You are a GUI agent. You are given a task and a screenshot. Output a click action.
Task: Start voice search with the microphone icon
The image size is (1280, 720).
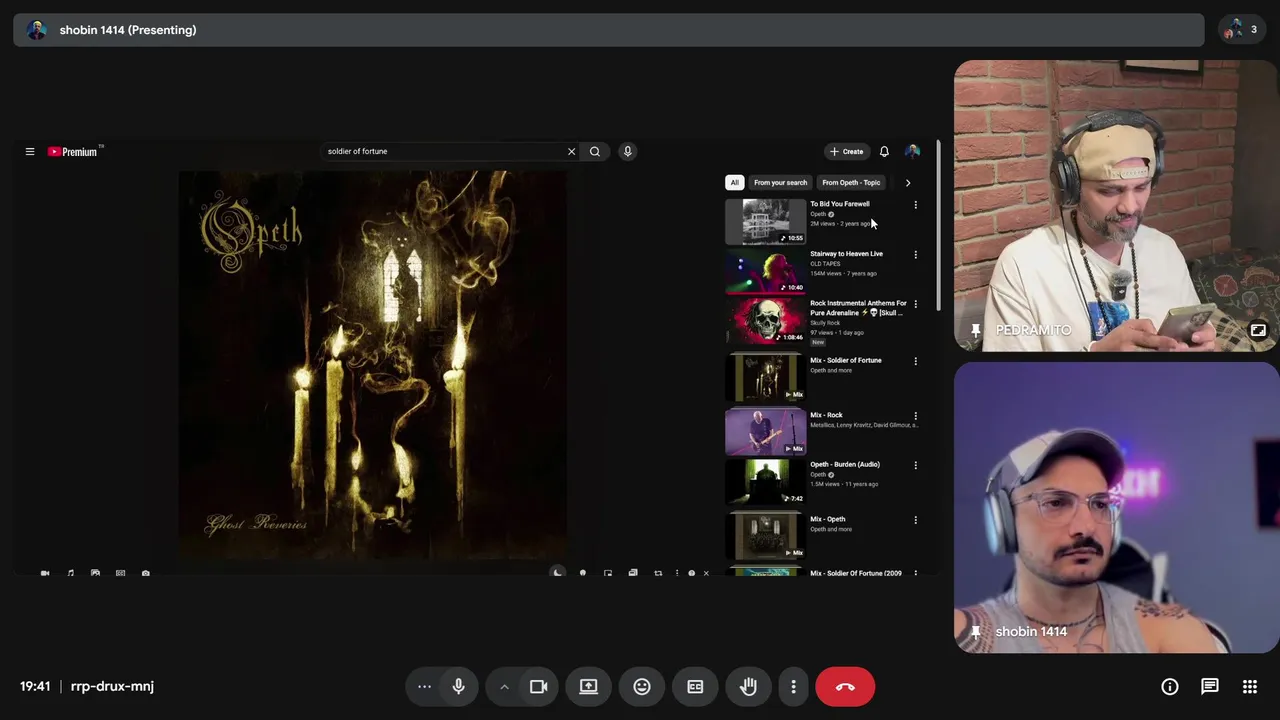point(628,152)
